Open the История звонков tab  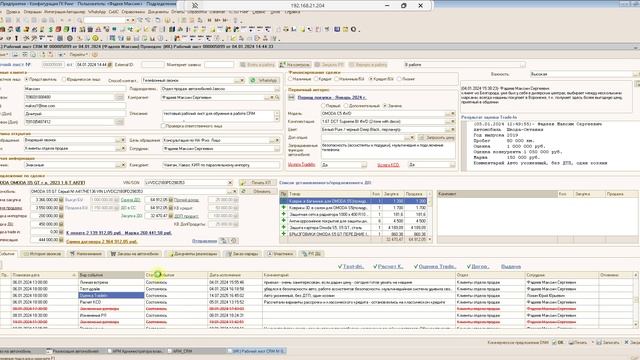42,254
